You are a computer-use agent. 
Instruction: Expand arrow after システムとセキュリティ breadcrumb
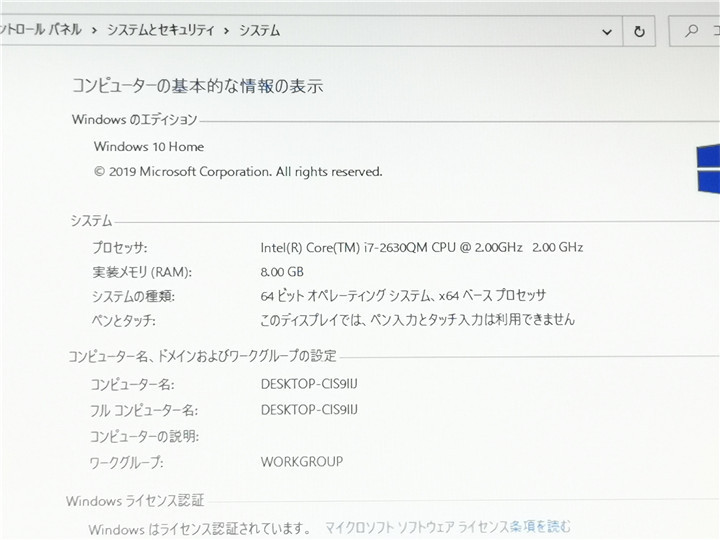point(226,31)
